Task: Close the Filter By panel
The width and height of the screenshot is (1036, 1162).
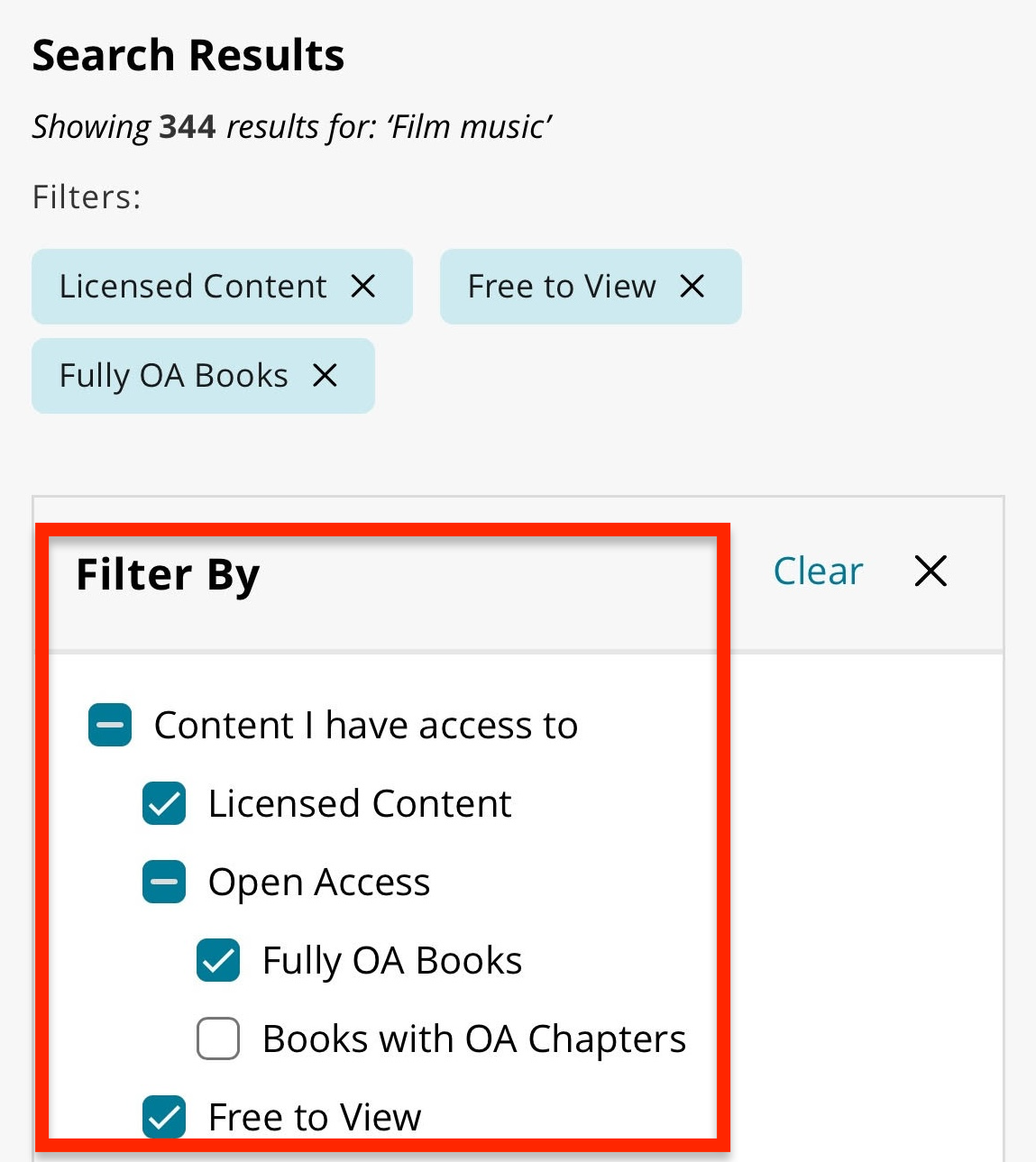Action: 931,571
